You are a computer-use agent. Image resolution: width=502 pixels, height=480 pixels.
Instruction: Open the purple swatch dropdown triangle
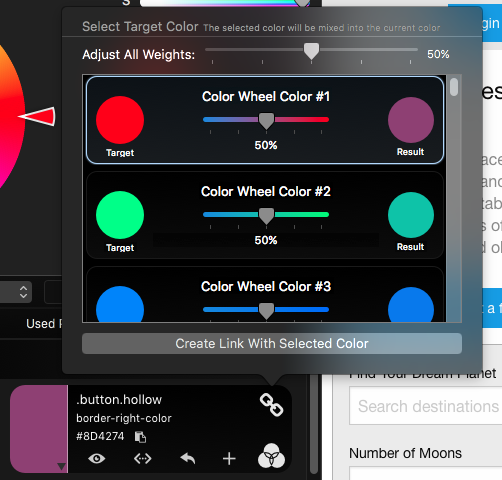click(x=61, y=466)
